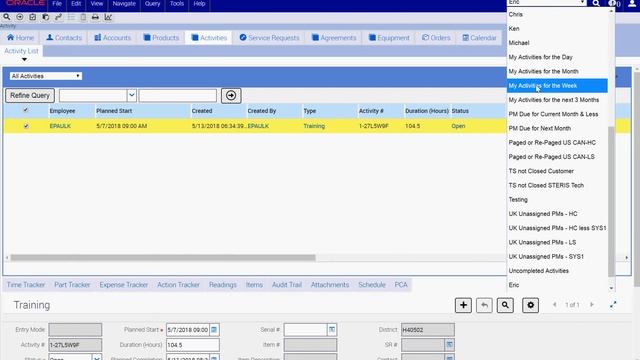Click the Refine Query search text field
The width and height of the screenshot is (640, 360).
(x=178, y=96)
